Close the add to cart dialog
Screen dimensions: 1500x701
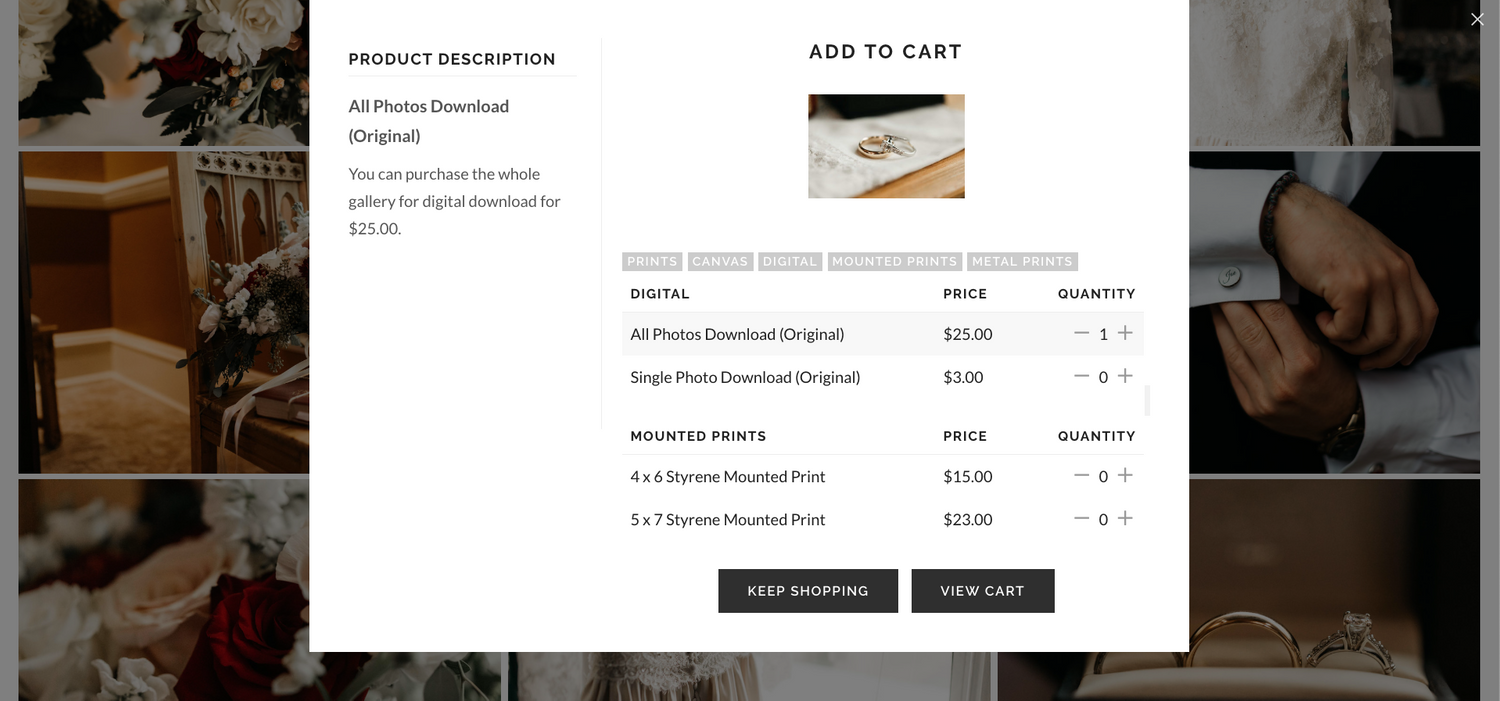tap(1477, 19)
